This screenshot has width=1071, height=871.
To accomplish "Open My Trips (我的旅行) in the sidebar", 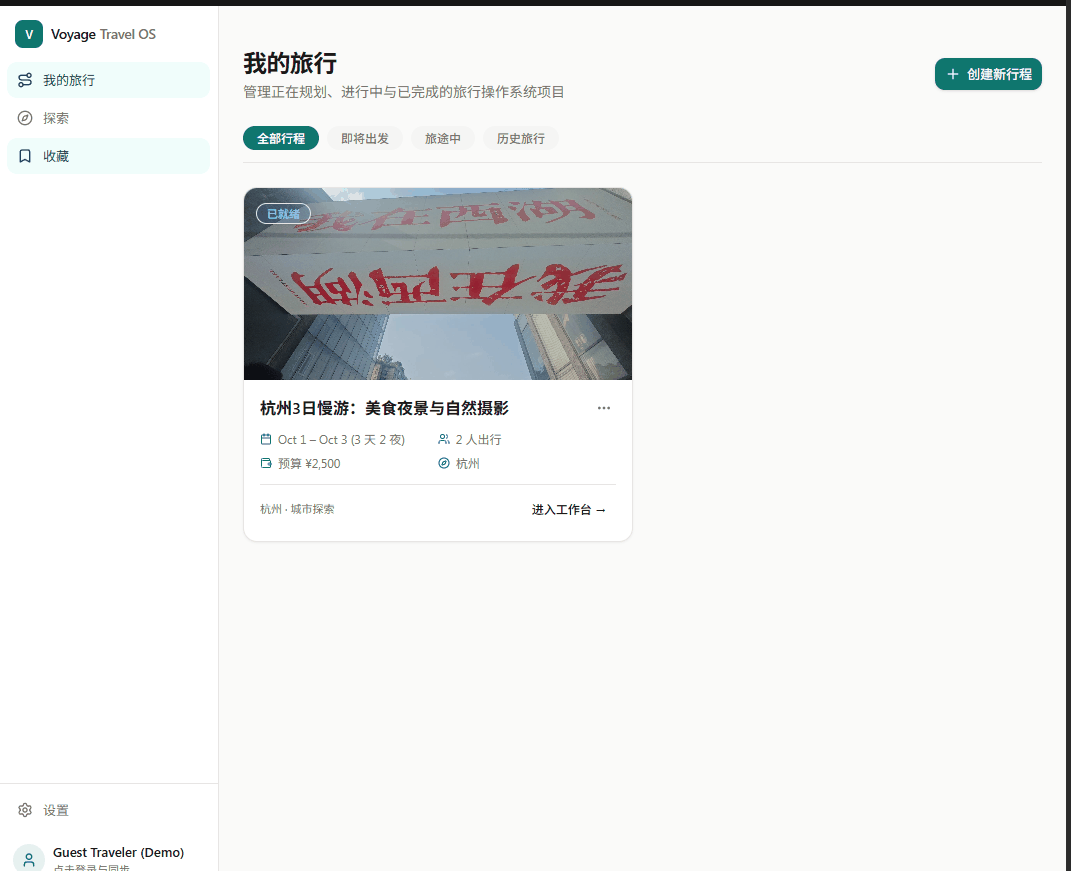I will pyautogui.click(x=109, y=80).
